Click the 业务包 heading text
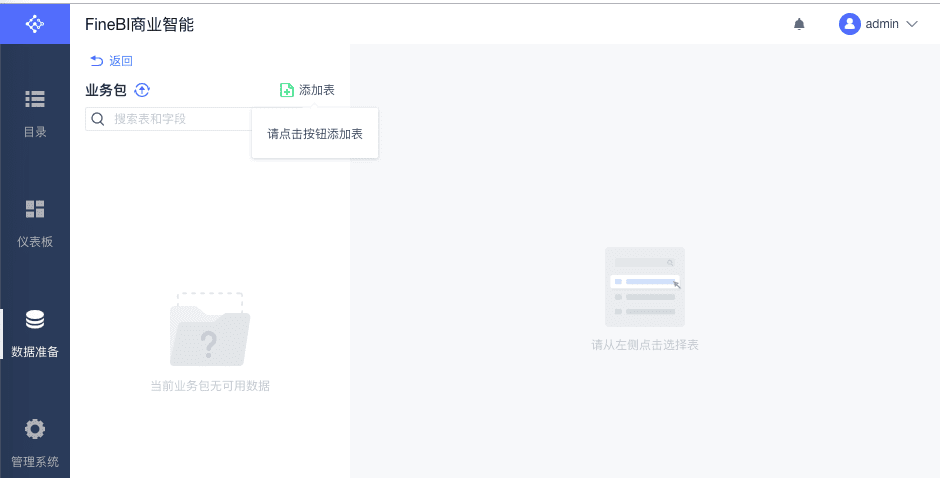940x478 pixels. coord(106,90)
